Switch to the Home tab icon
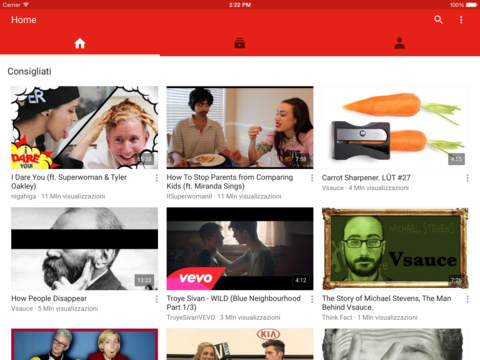480x360 pixels. click(x=80, y=43)
